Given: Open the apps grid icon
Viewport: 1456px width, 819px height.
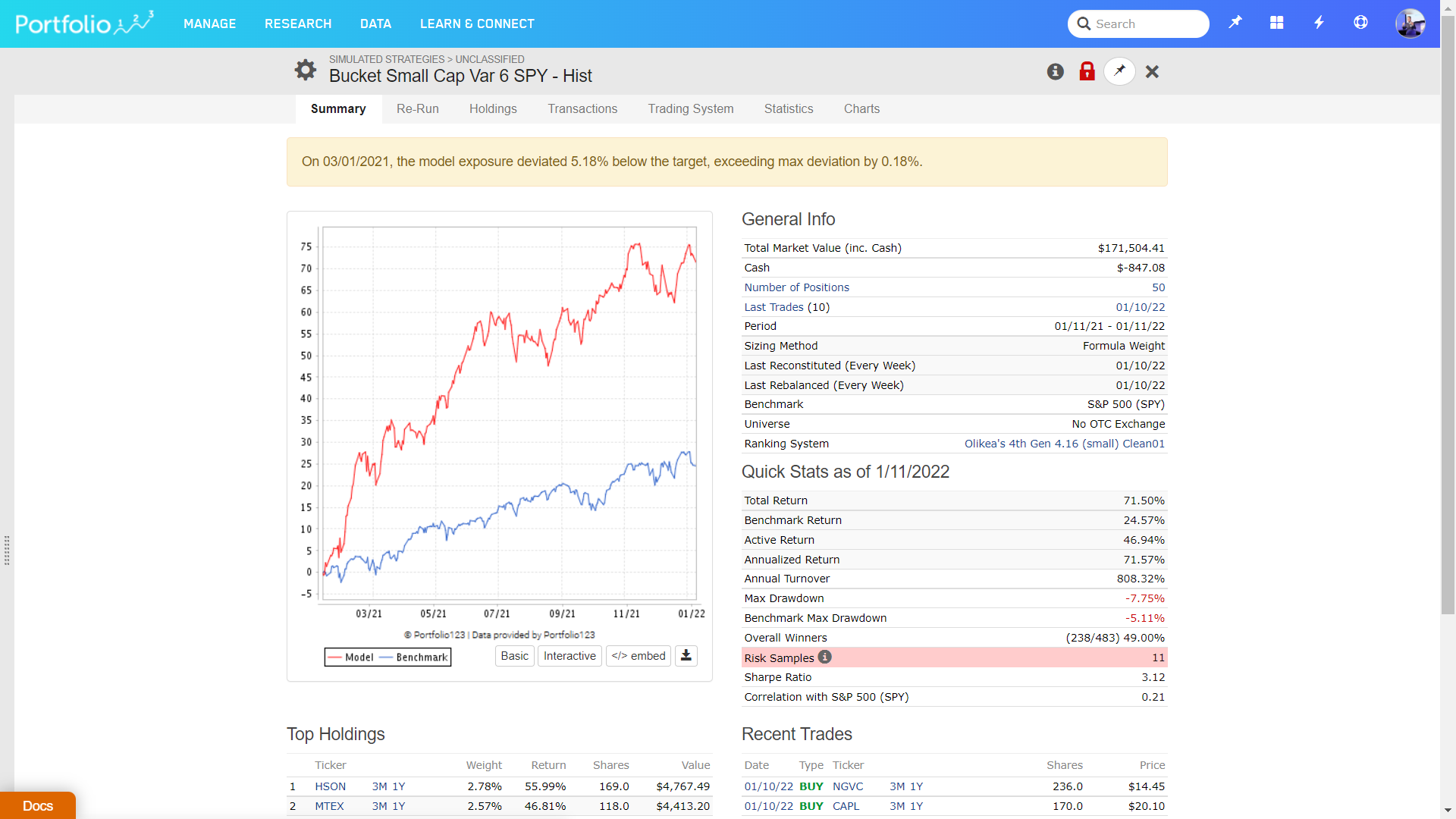Looking at the screenshot, I should (x=1277, y=23).
